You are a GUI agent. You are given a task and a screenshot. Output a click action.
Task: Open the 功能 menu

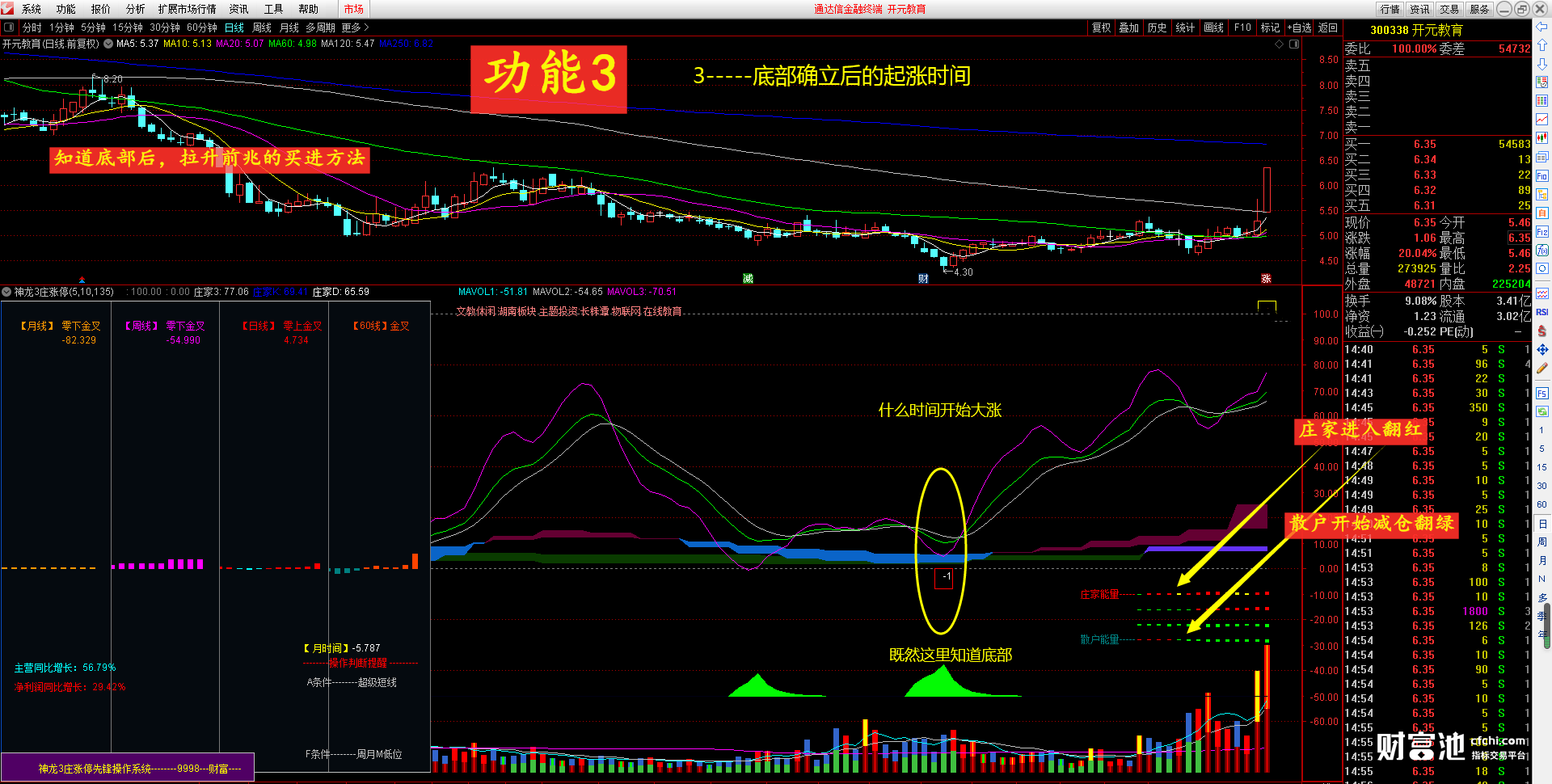pyautogui.click(x=66, y=9)
